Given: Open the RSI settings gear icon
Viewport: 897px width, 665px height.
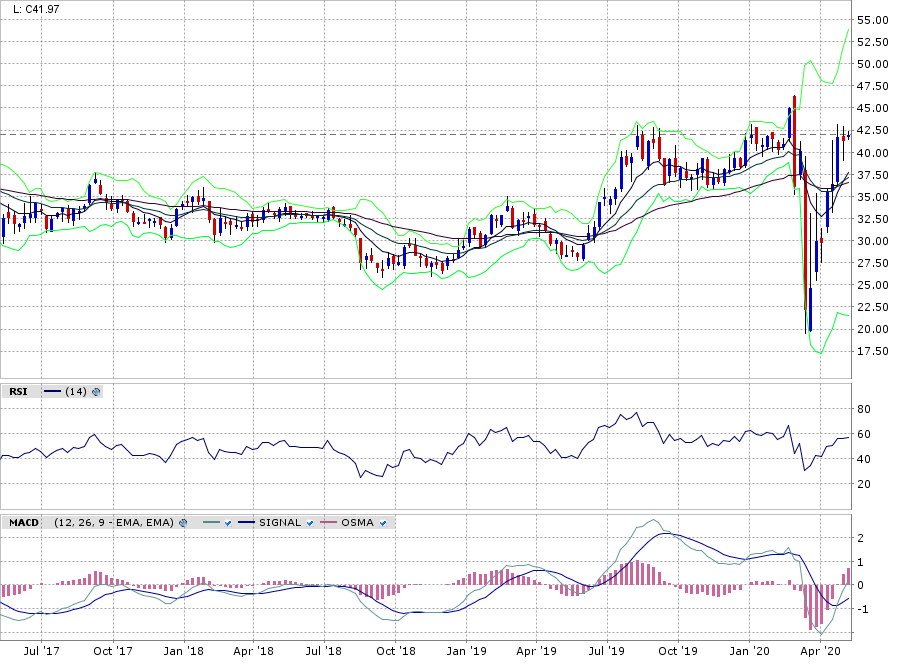Looking at the screenshot, I should pos(97,392).
